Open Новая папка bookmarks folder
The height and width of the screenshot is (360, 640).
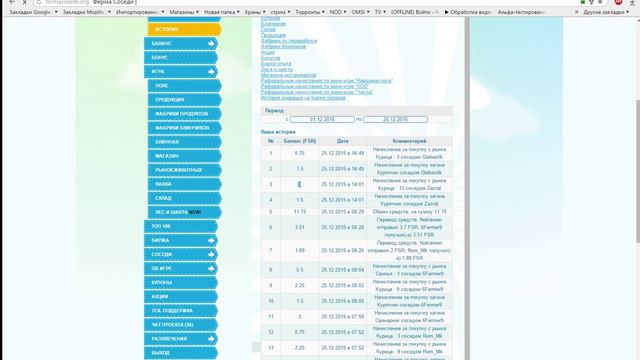tap(222, 12)
